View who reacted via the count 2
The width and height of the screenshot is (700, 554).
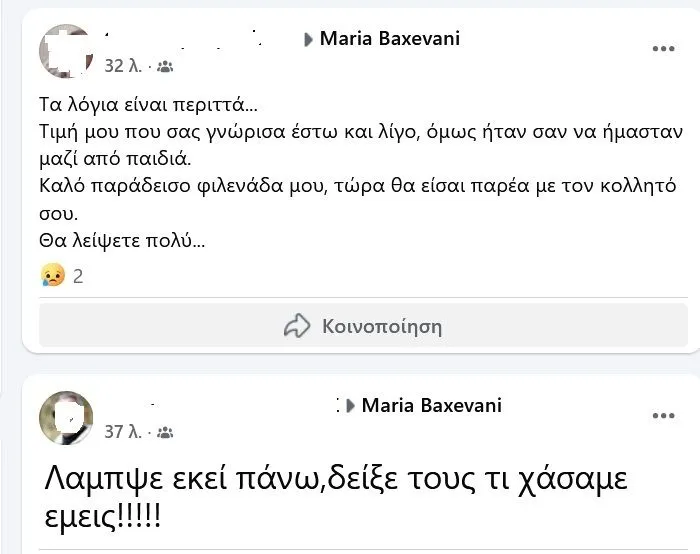click(x=78, y=276)
